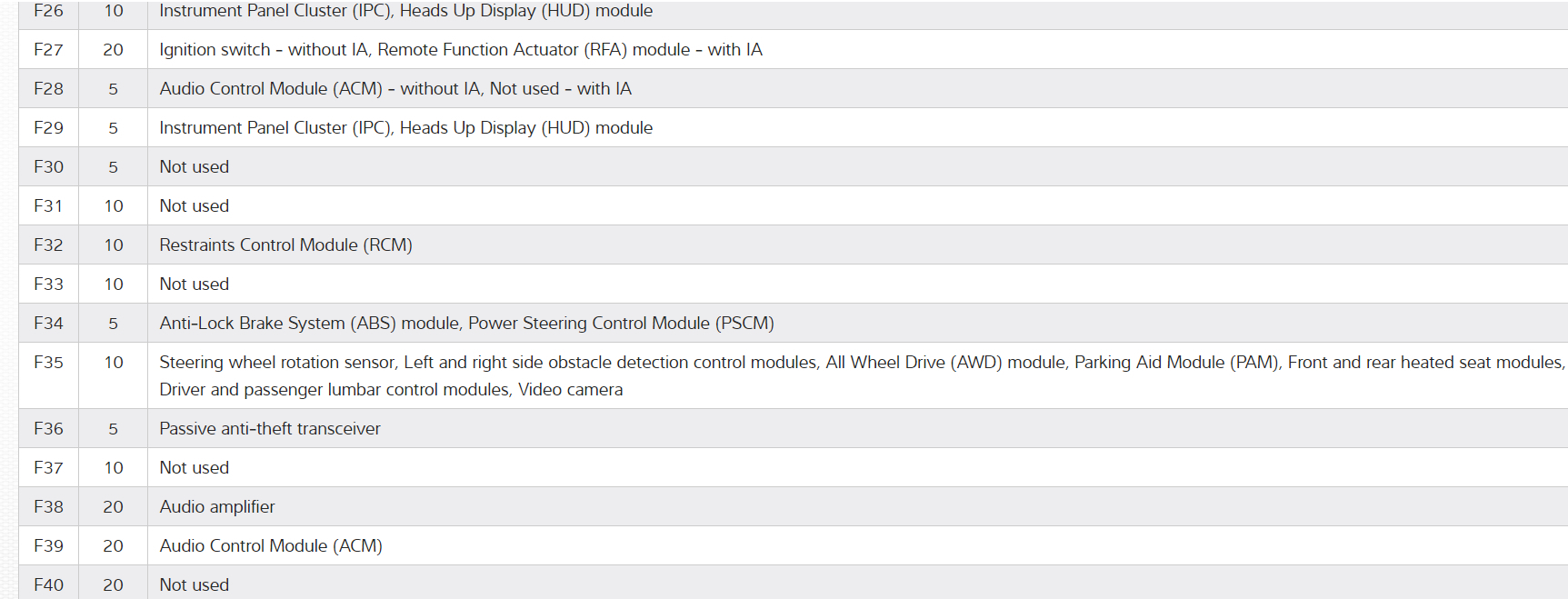This screenshot has width=1568, height=599.
Task: Click "Not used" in the F37 row
Action: (x=195, y=468)
